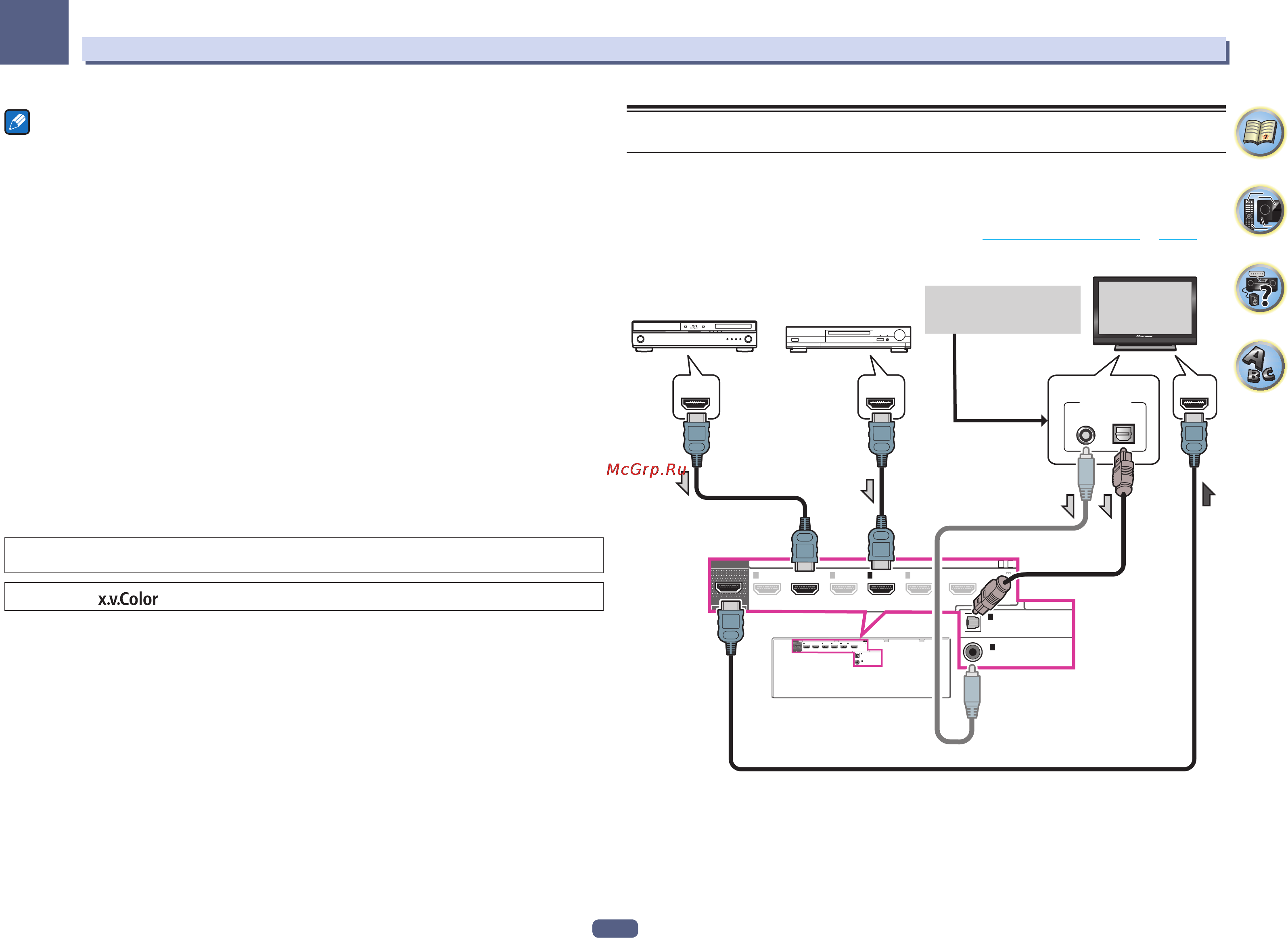Image resolution: width=1288 pixels, height=938 pixels.
Task: Open the troubleshooting question mark icon
Action: 1260,288
